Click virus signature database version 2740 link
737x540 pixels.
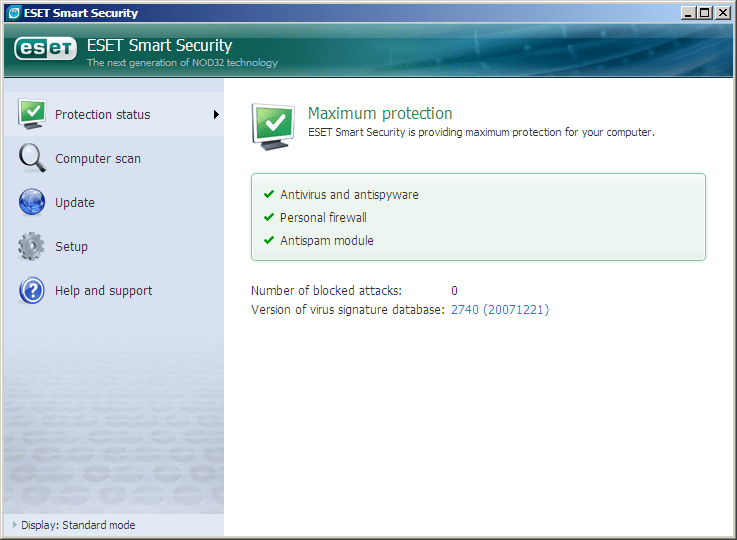pyautogui.click(x=500, y=310)
